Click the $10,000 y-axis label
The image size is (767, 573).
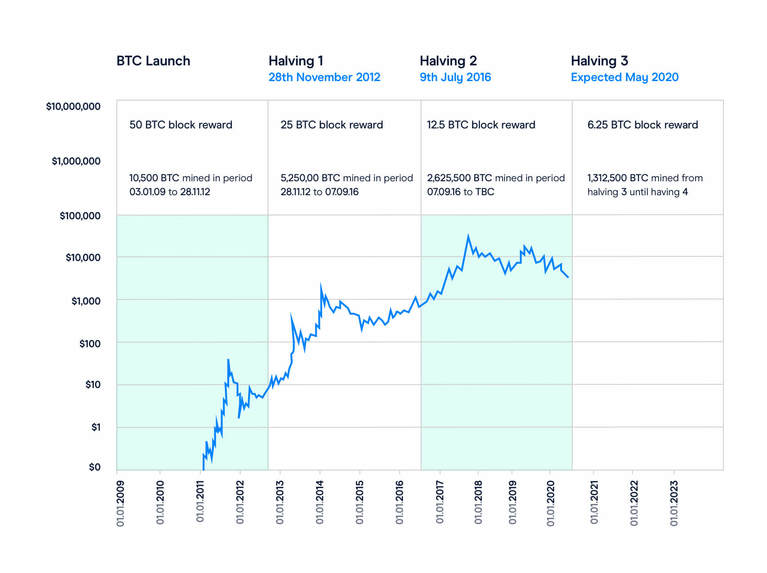click(83, 258)
